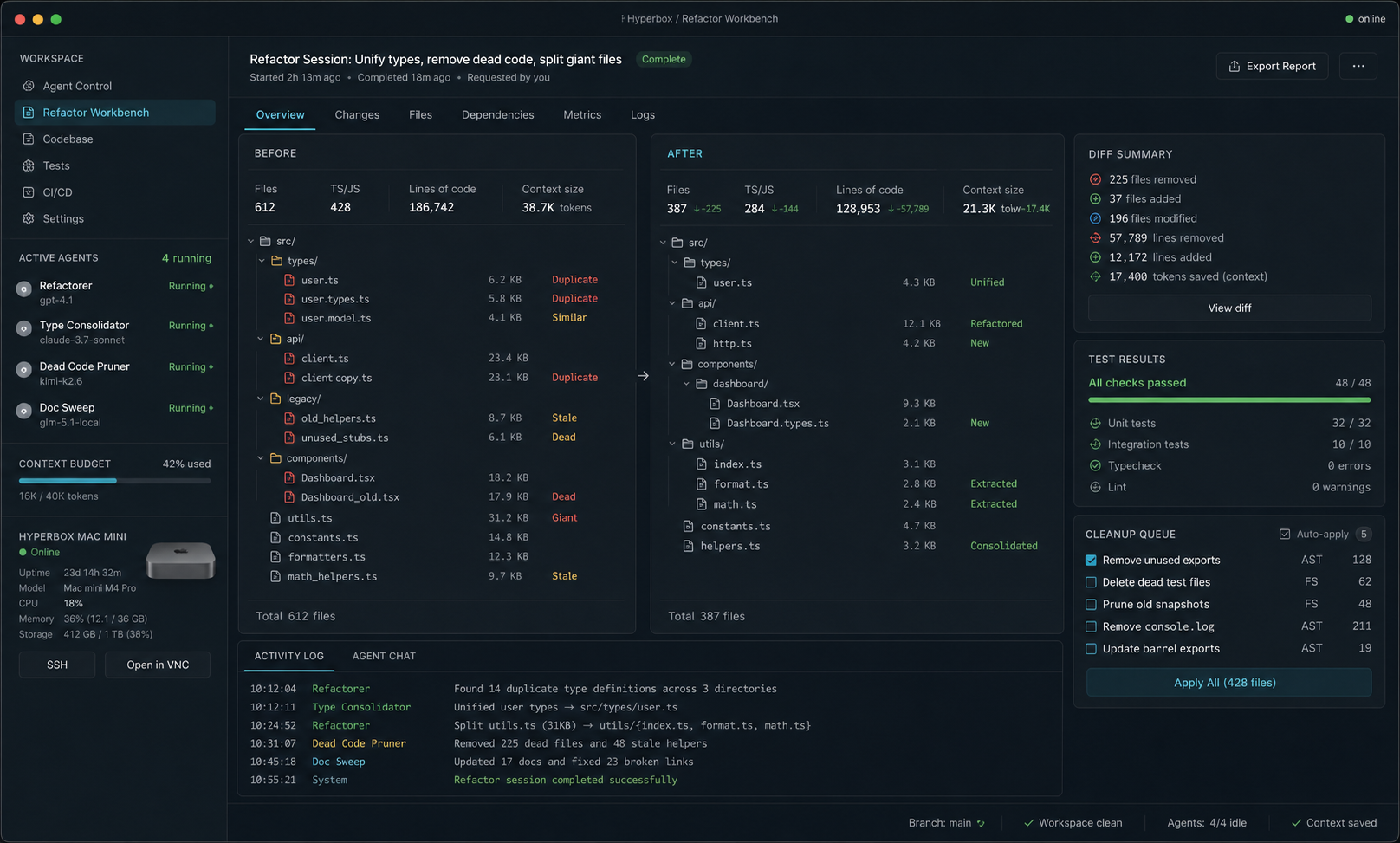Click the Export Report button

pos(1272,66)
